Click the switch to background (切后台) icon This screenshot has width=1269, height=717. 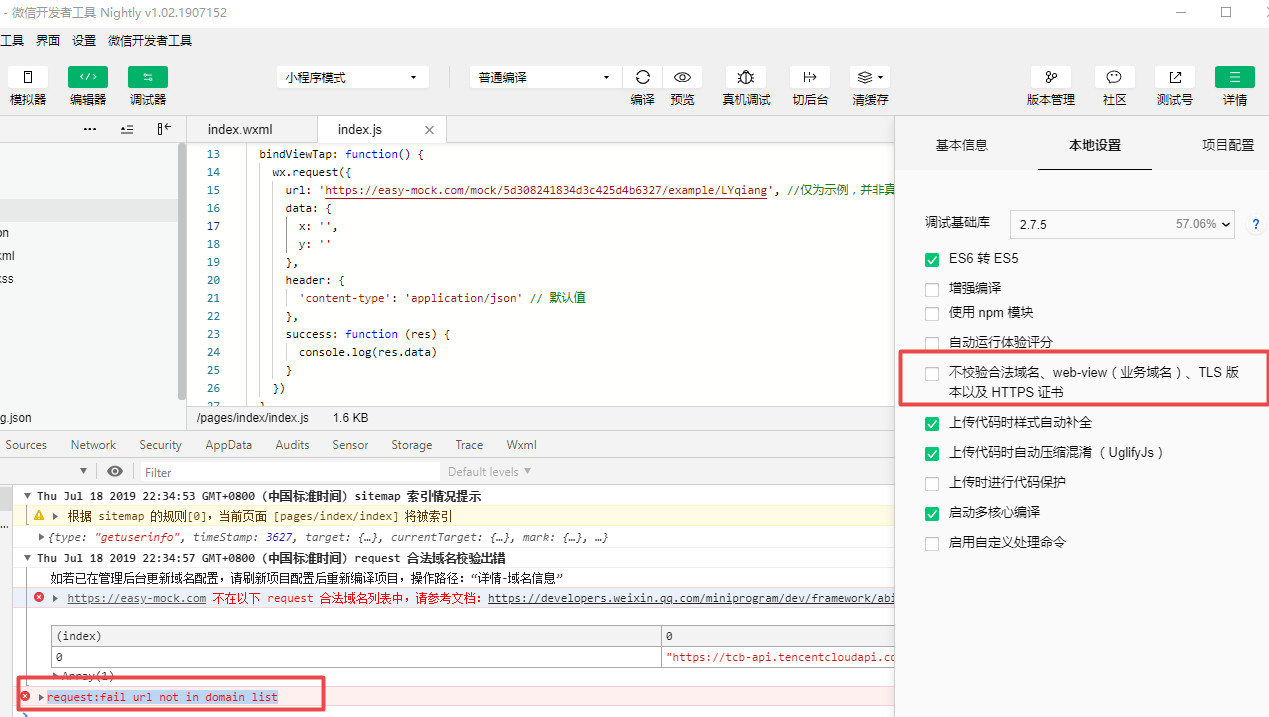click(x=810, y=77)
